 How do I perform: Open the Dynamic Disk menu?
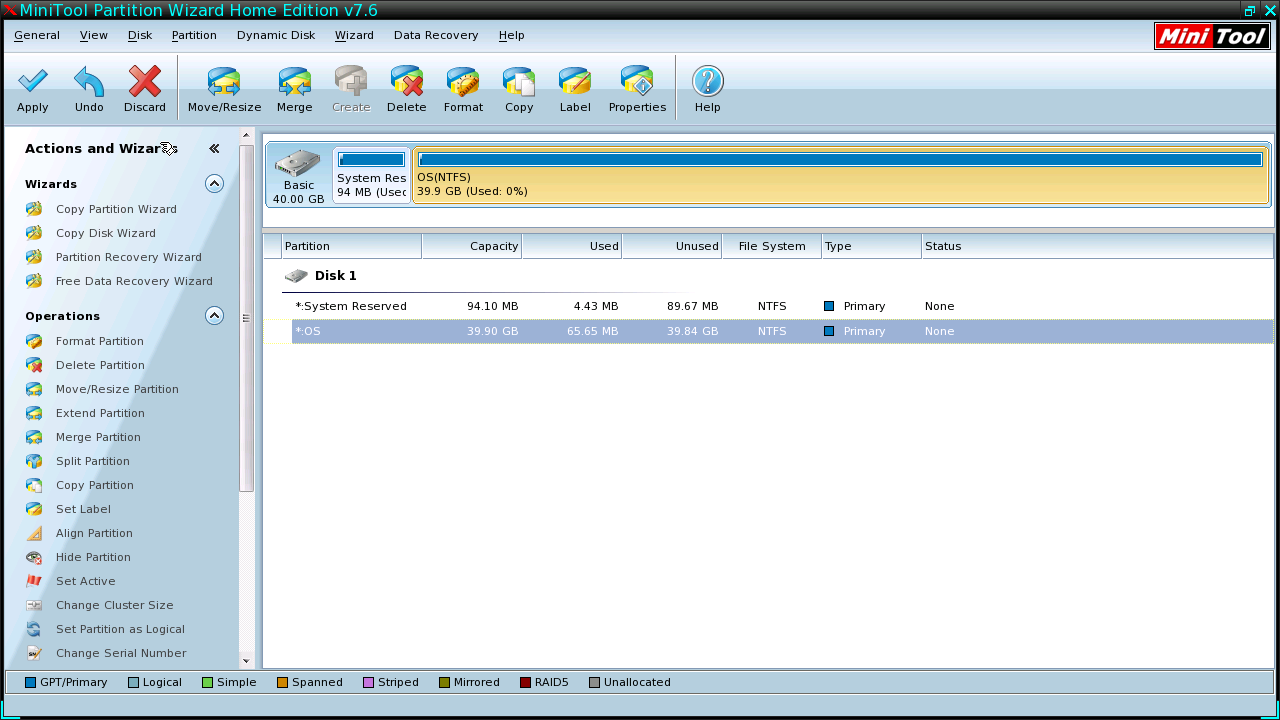point(276,35)
